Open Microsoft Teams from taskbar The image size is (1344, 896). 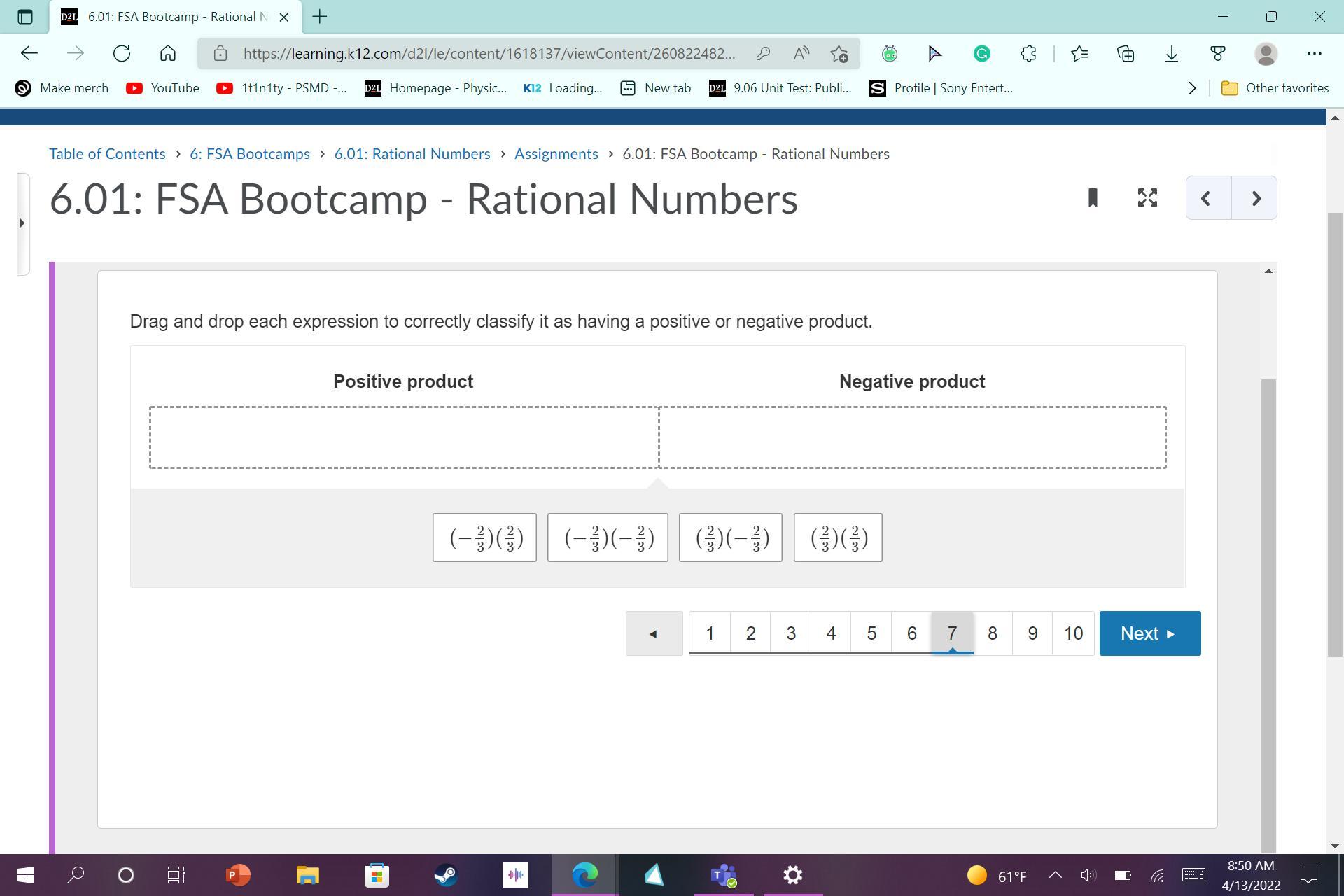pyautogui.click(x=723, y=875)
